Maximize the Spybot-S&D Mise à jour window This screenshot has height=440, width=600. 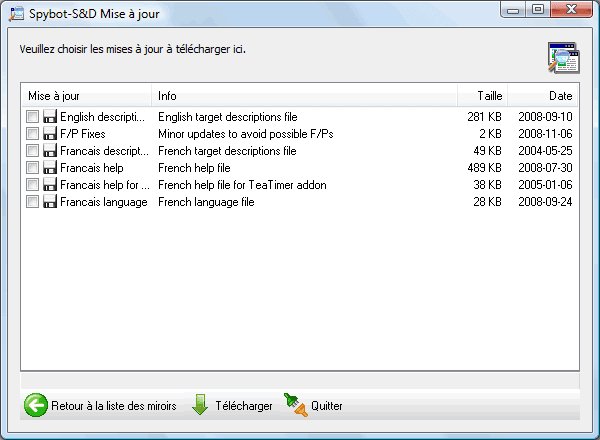[x=538, y=9]
